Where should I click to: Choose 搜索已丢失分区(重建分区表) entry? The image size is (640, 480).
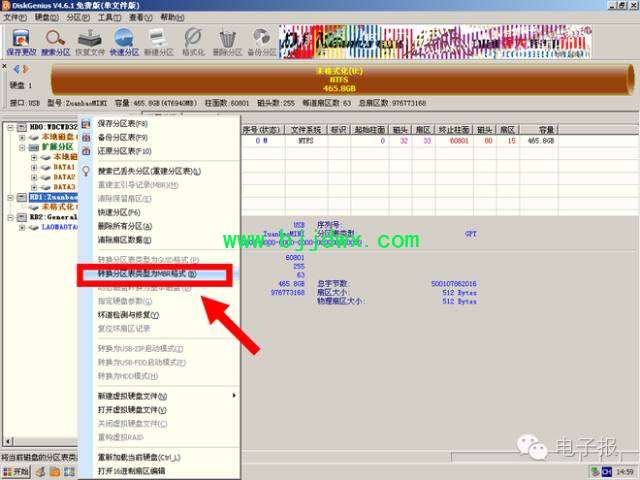pyautogui.click(x=149, y=171)
